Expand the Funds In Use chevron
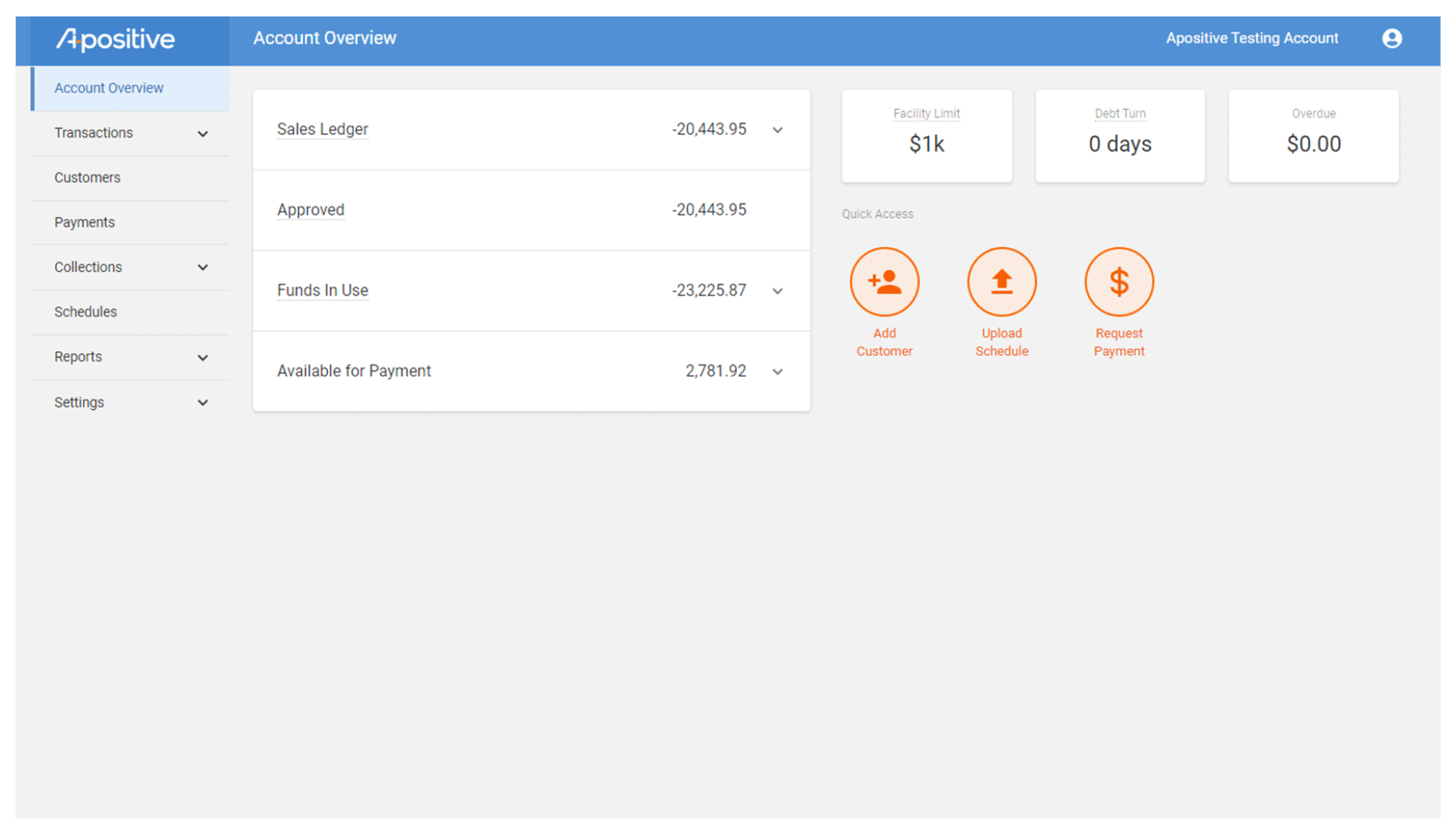This screenshot has width=1456, height=835. coord(777,291)
